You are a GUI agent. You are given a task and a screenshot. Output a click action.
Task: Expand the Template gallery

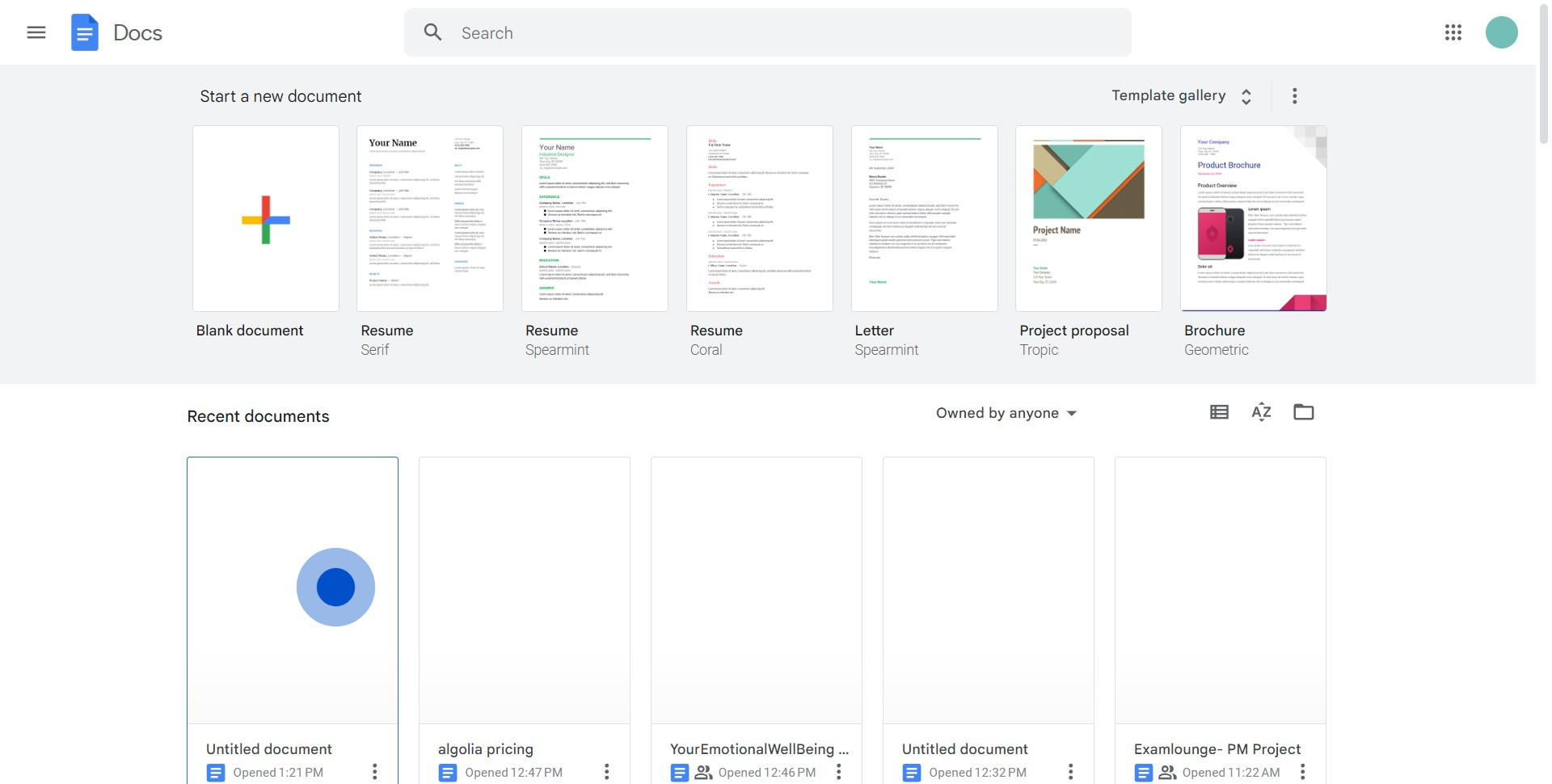coord(1182,96)
